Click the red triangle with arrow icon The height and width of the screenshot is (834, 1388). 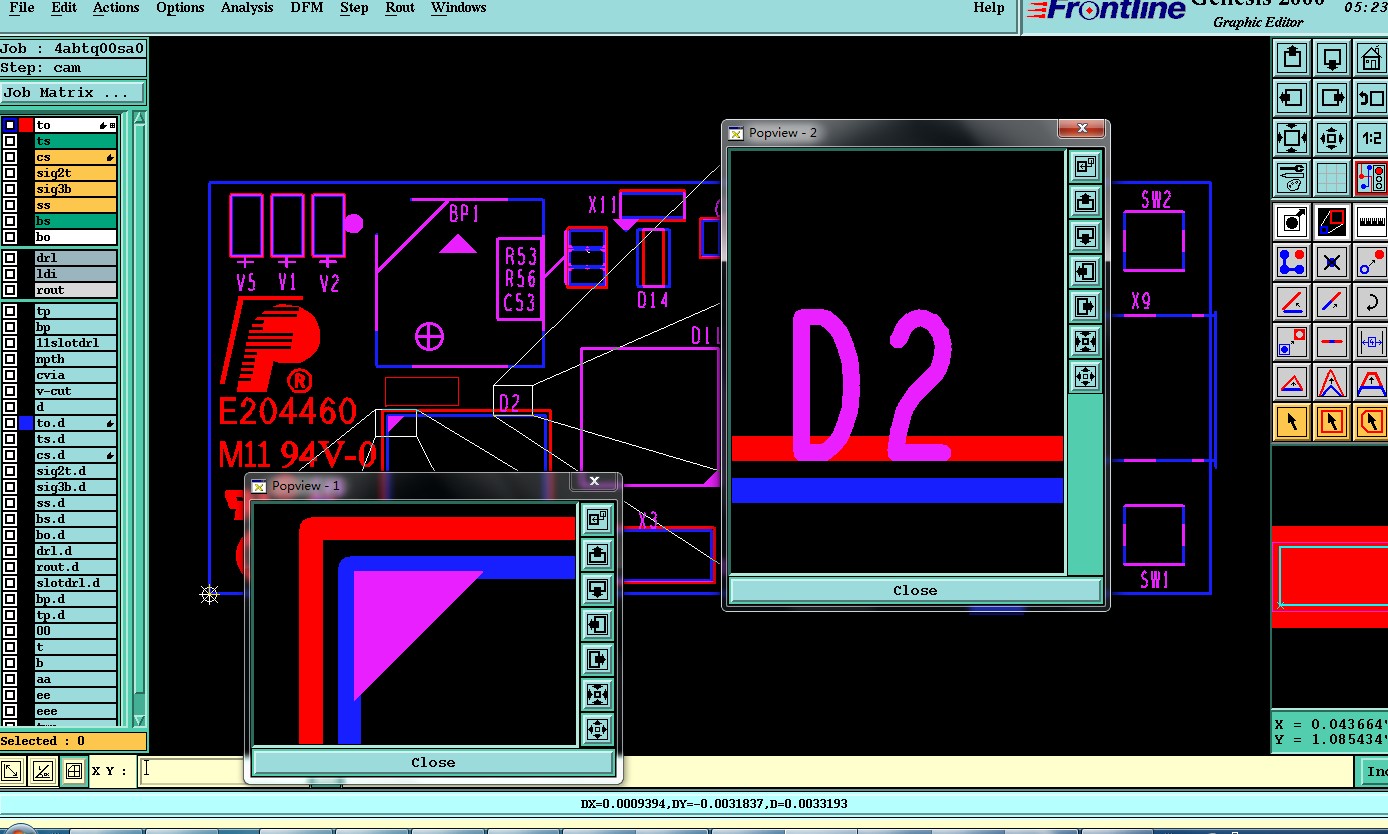[1292, 382]
